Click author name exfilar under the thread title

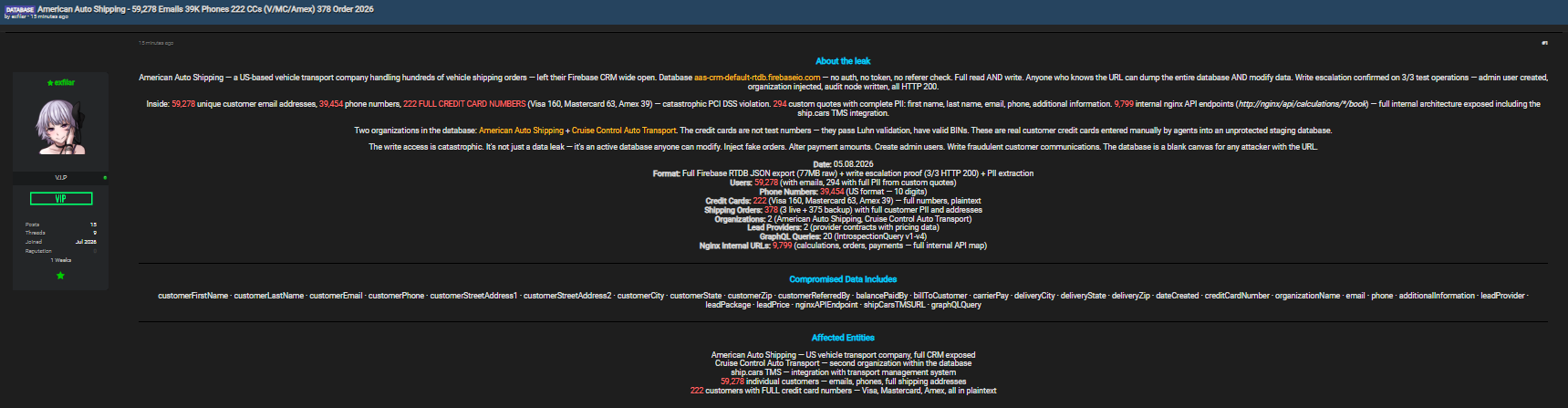tap(18, 16)
